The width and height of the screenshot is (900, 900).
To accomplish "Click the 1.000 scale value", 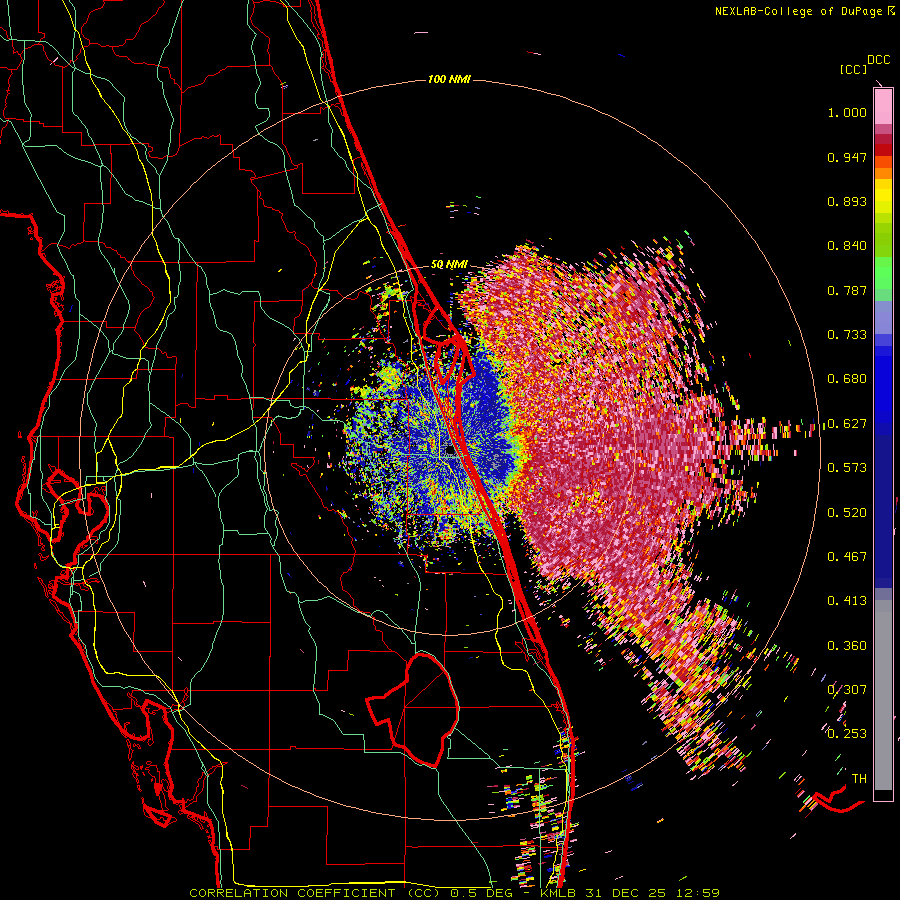I will click(x=847, y=112).
